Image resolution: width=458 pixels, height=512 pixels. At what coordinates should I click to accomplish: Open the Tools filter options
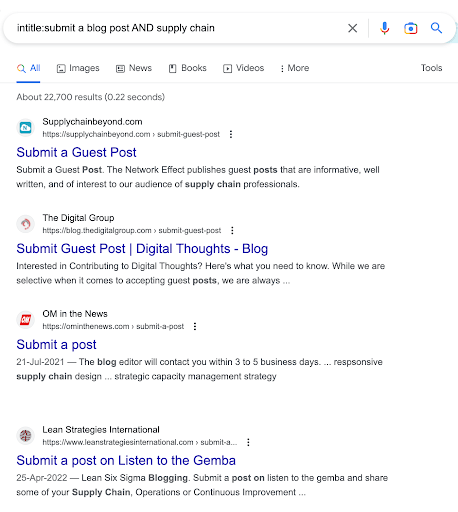tap(431, 68)
